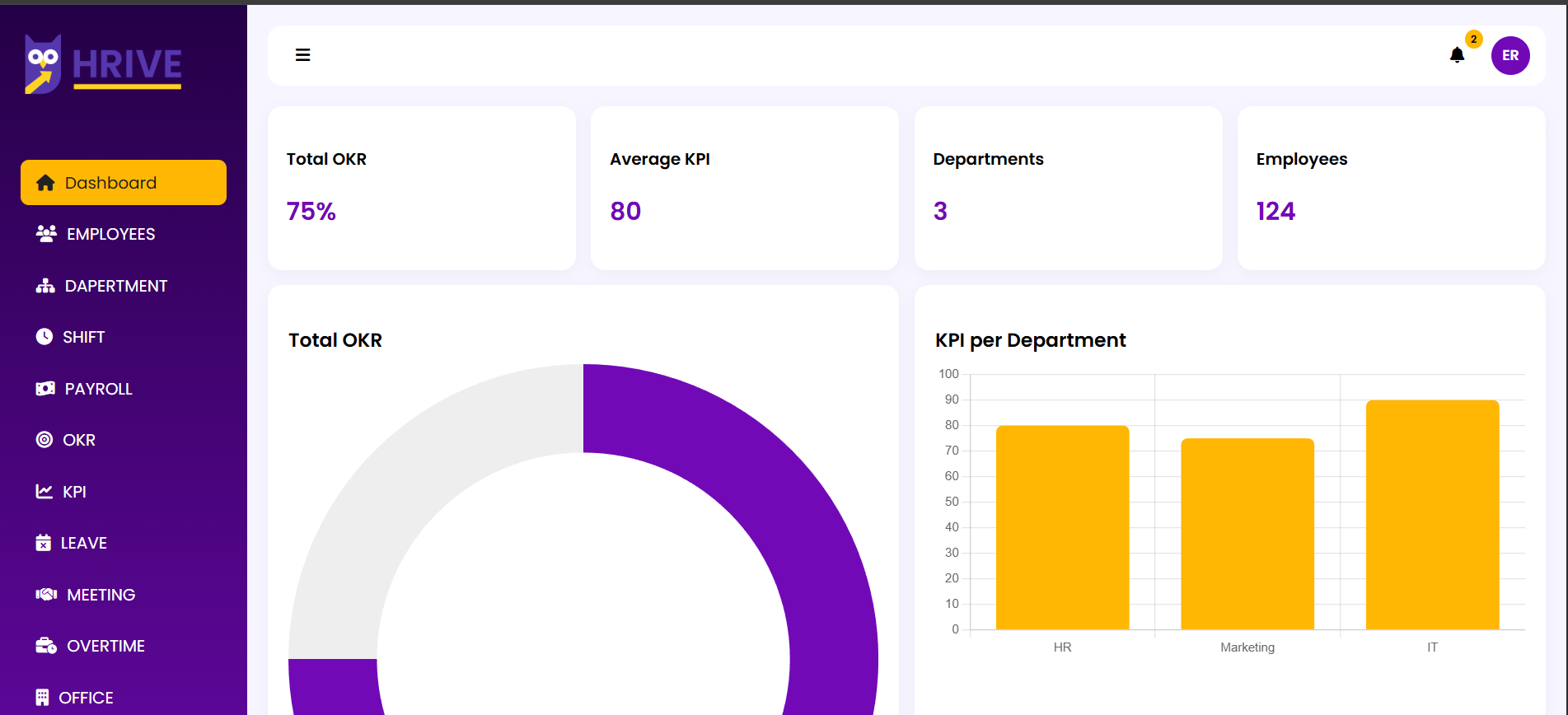Click the Marketing axis label

point(1247,647)
